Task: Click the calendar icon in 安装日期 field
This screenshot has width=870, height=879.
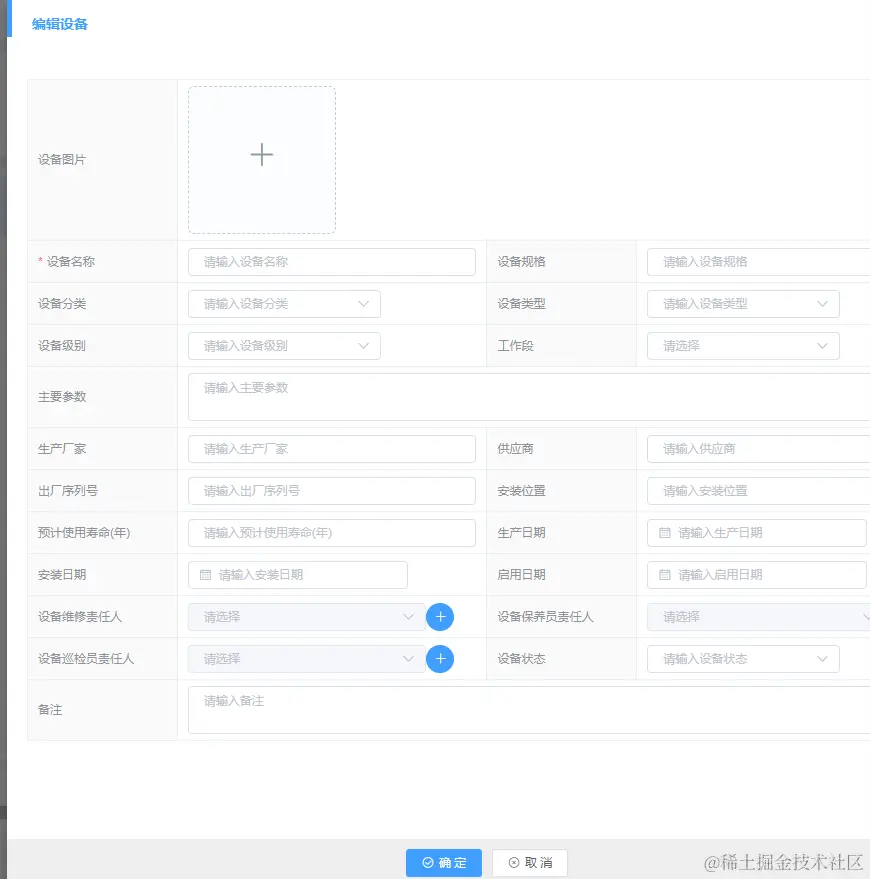Action: tap(205, 575)
